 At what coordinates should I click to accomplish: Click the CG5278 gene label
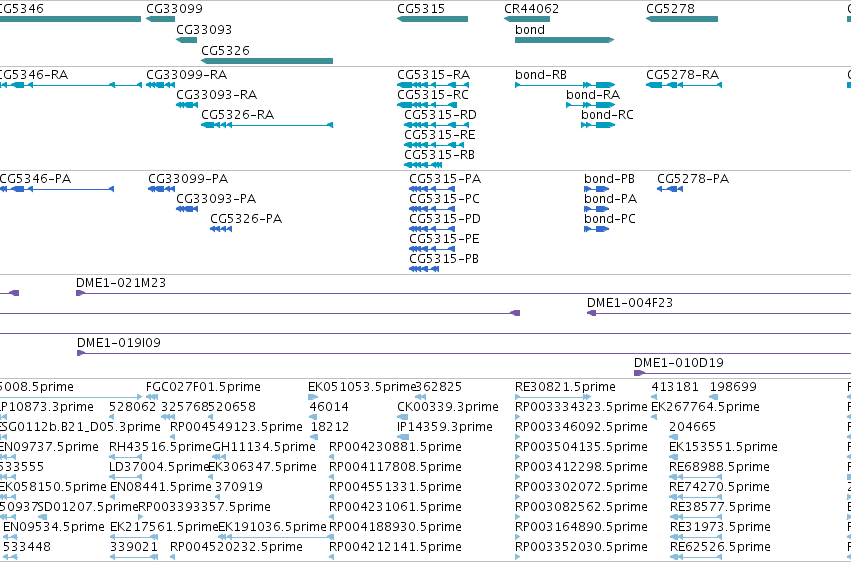(670, 9)
